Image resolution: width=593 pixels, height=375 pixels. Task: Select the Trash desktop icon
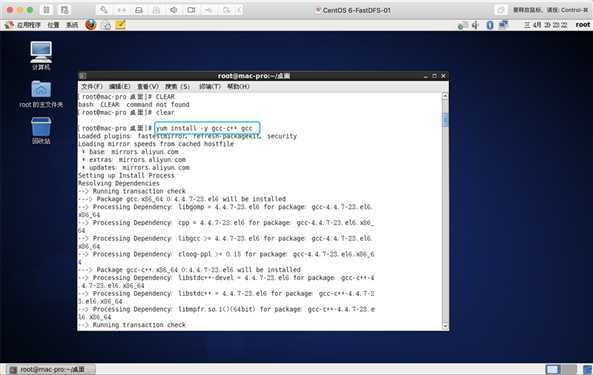point(41,130)
